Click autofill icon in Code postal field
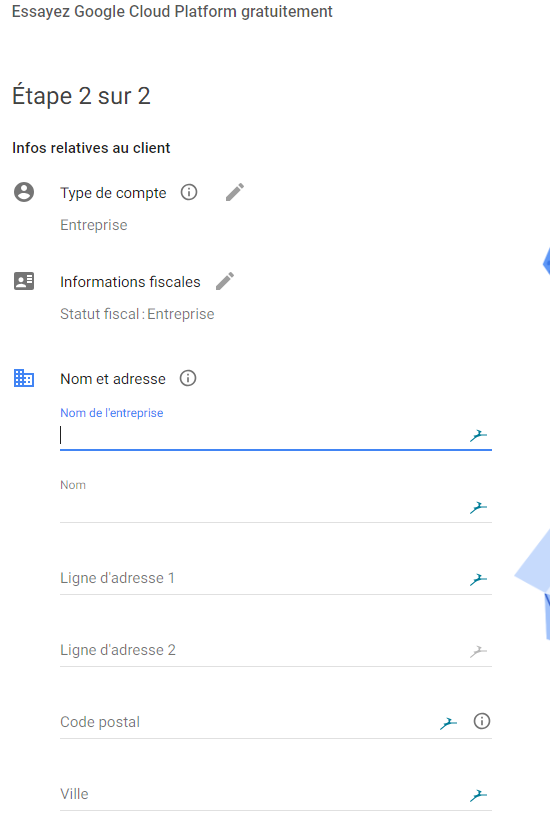550x827 pixels. pyautogui.click(x=448, y=723)
